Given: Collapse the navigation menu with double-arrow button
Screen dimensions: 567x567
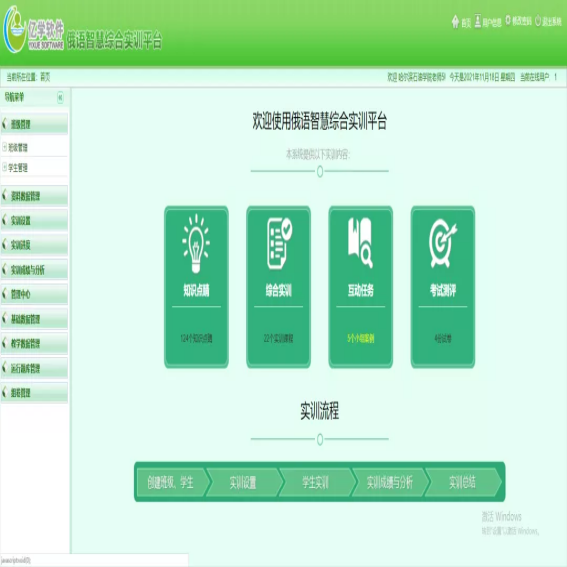Looking at the screenshot, I should point(60,97).
